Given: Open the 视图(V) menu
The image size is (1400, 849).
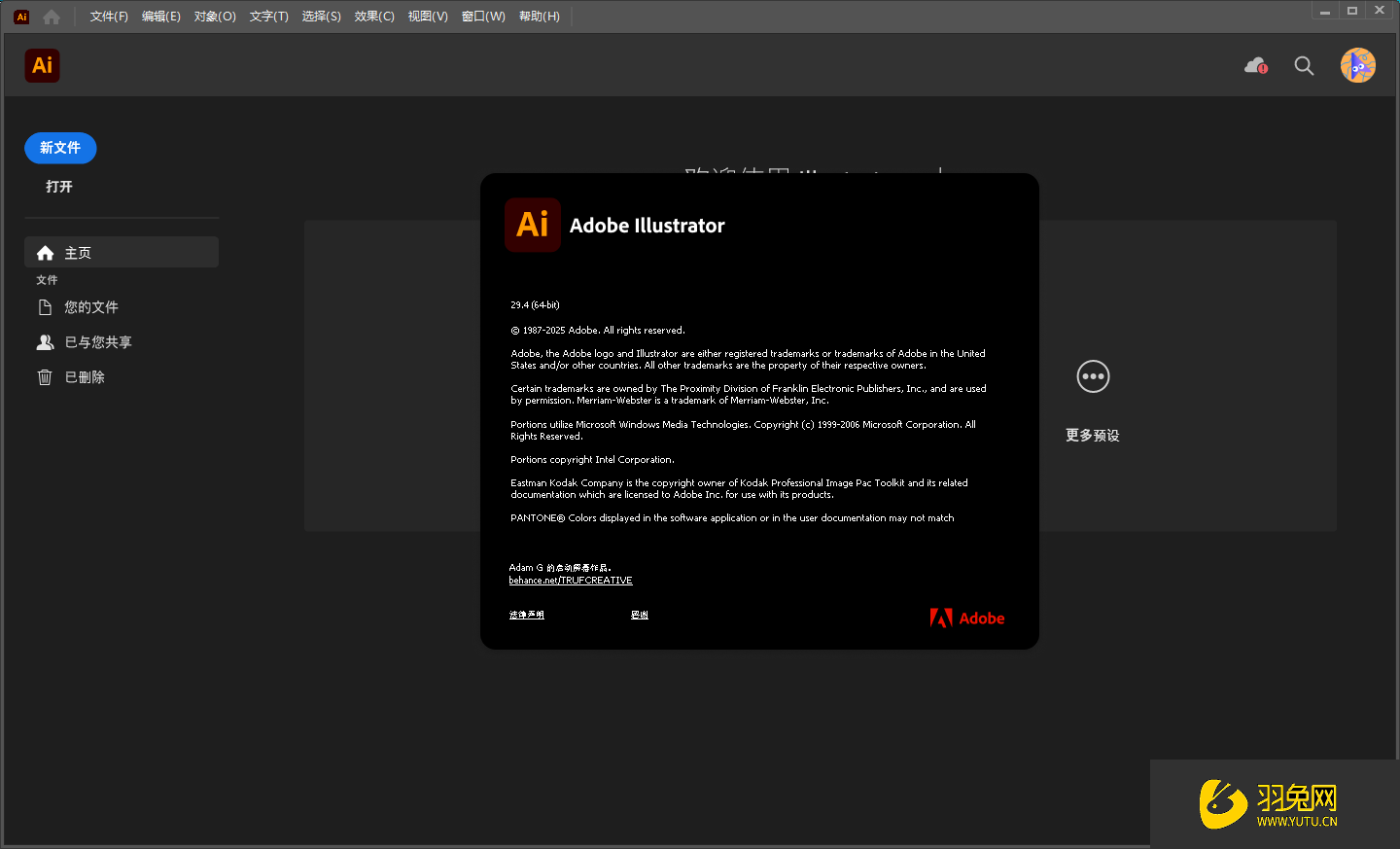Looking at the screenshot, I should pos(428,17).
